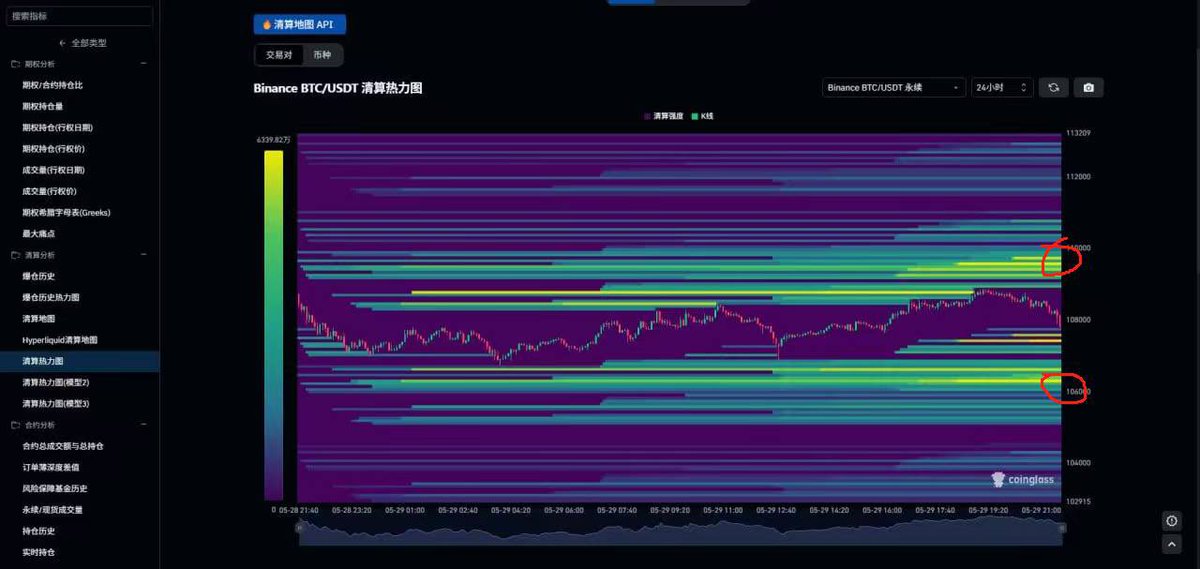Click the refresh chart icon button
The height and width of the screenshot is (569, 1200).
[x=1053, y=88]
